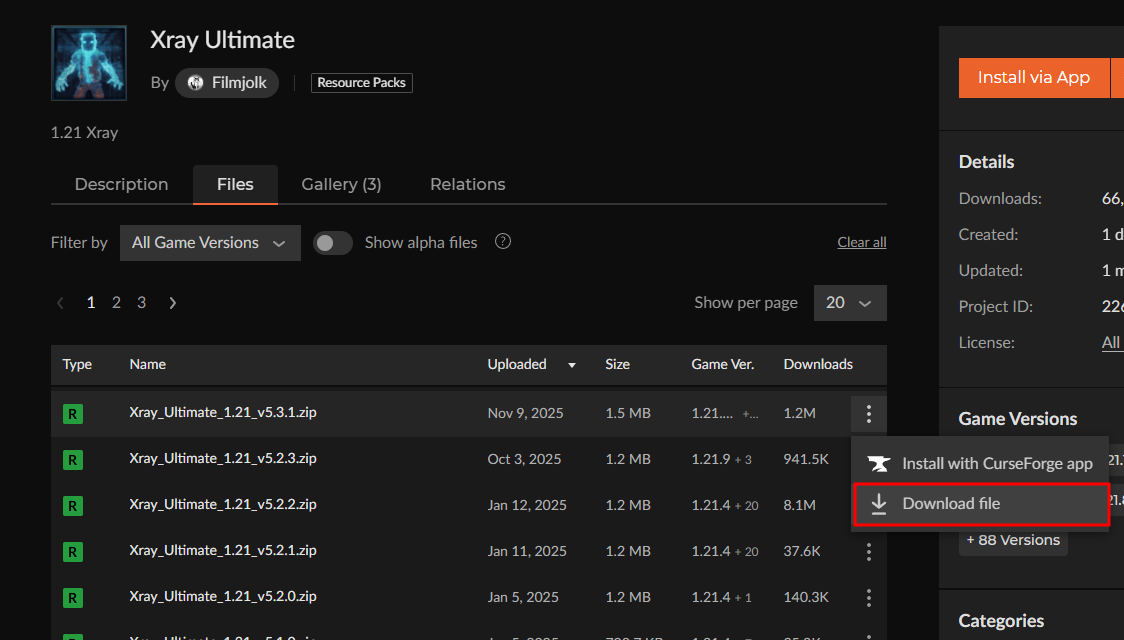The width and height of the screenshot is (1124, 640).
Task: Click the 1.21.9 + 3 game version cell
Action: tap(721, 459)
